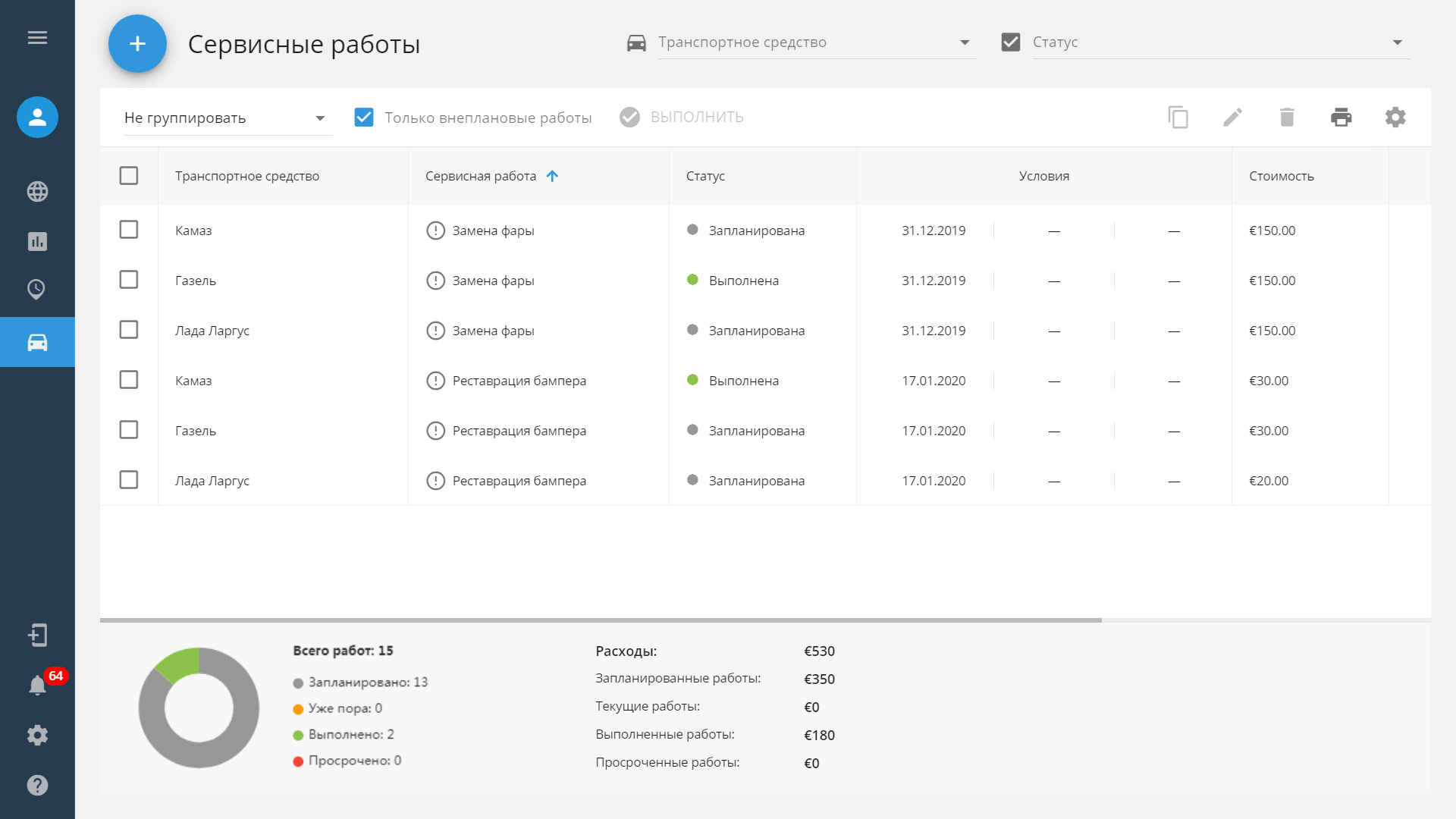Open the Не группировать grouping dropdown
This screenshot has height=819, width=1456.
[228, 118]
